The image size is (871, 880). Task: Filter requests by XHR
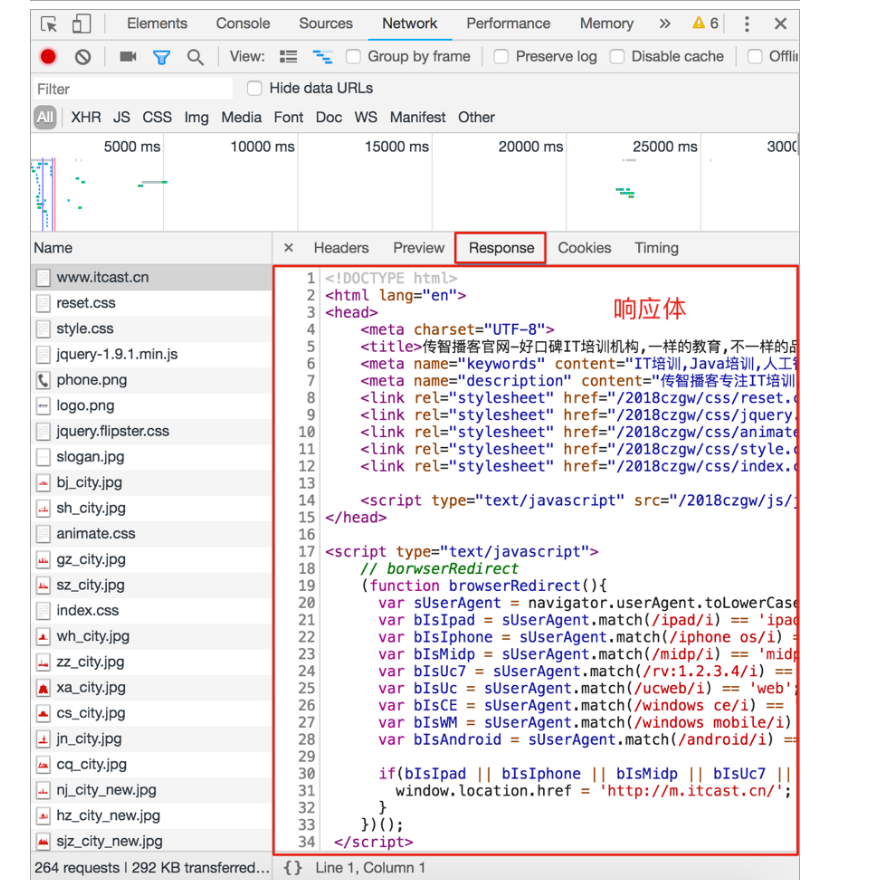86,117
